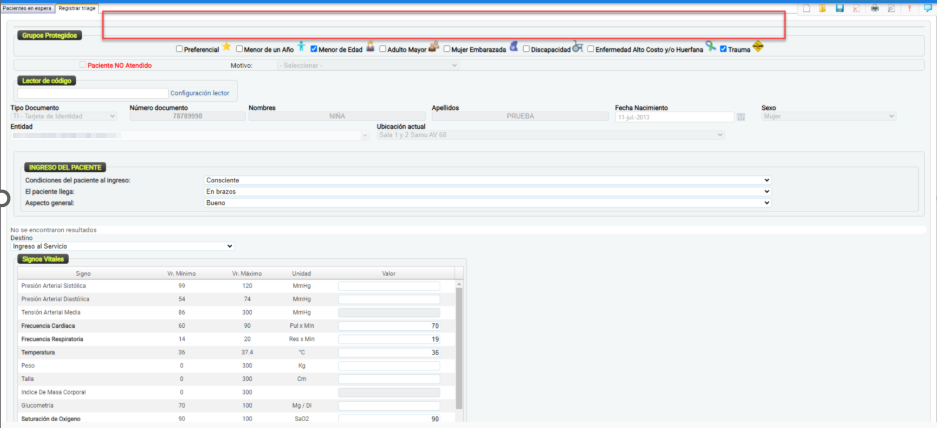Open the blue chat bubble icon

click(x=928, y=8)
